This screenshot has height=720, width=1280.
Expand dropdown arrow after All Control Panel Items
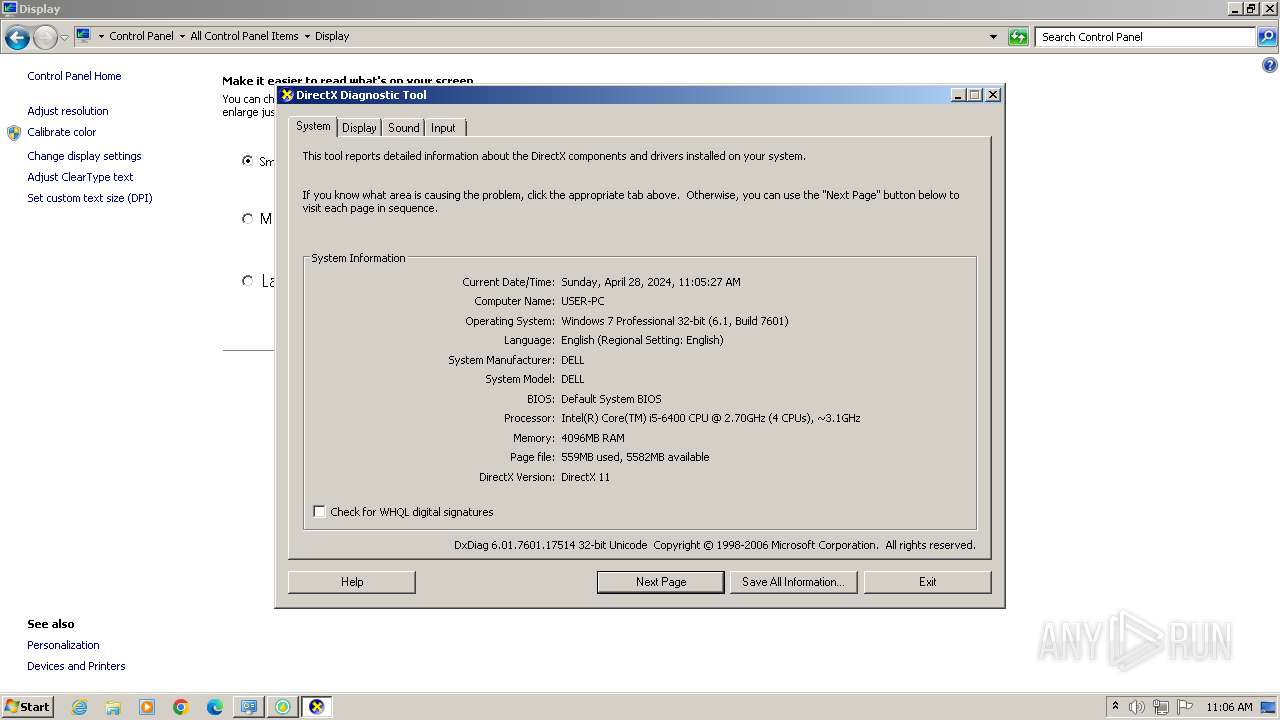307,36
